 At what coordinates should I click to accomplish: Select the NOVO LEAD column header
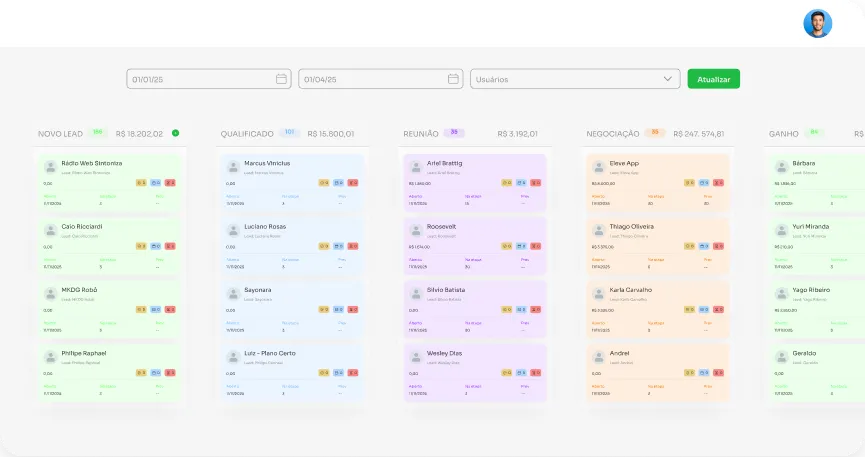tap(60, 133)
